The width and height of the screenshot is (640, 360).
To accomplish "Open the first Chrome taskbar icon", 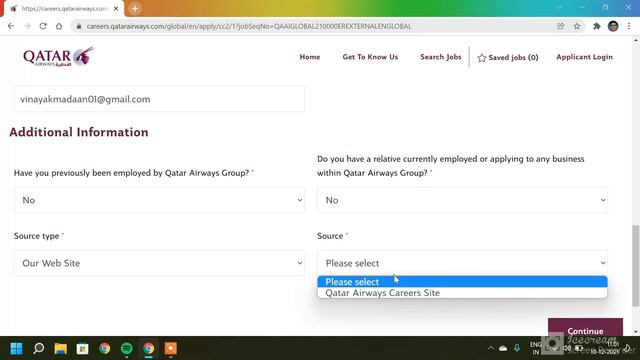I will [104, 348].
